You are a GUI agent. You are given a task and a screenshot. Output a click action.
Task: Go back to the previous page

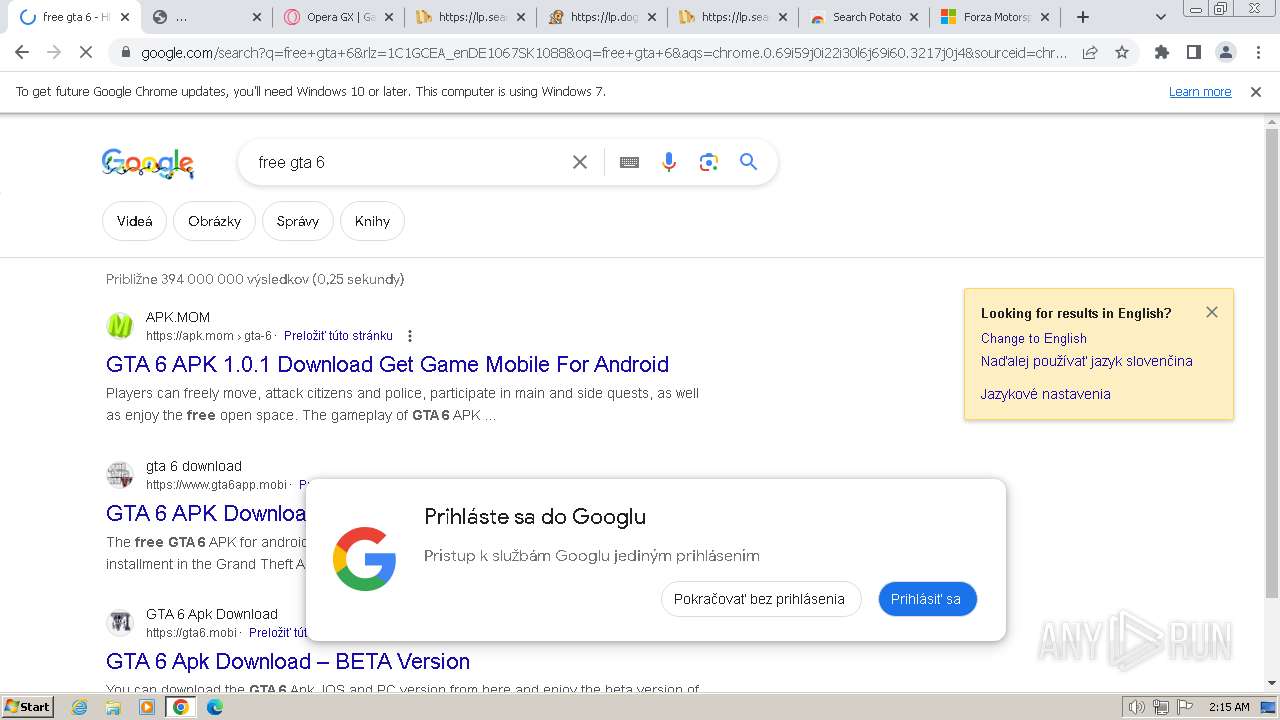22,53
